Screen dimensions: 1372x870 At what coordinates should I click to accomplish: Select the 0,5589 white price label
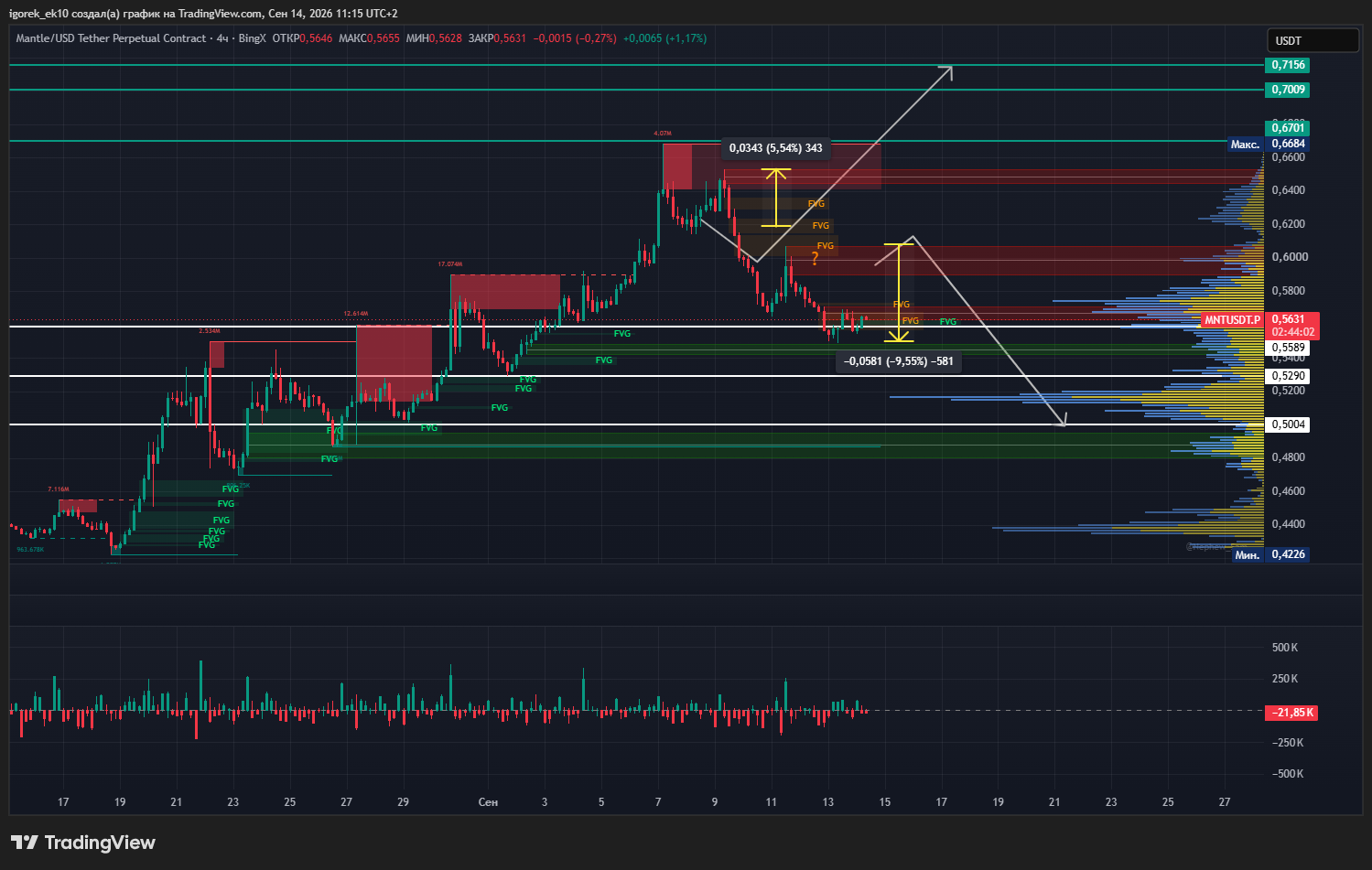1288,348
